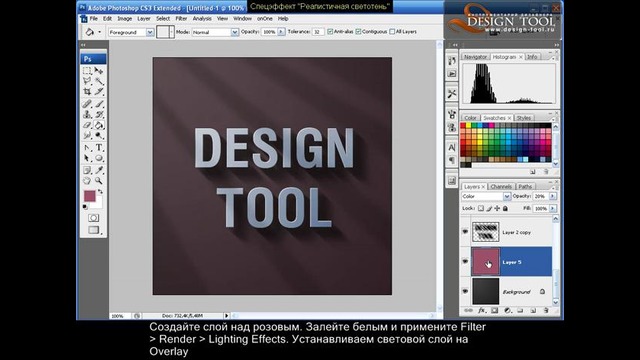The height and width of the screenshot is (360, 640).
Task: Create a new layer button
Action: coord(533,311)
